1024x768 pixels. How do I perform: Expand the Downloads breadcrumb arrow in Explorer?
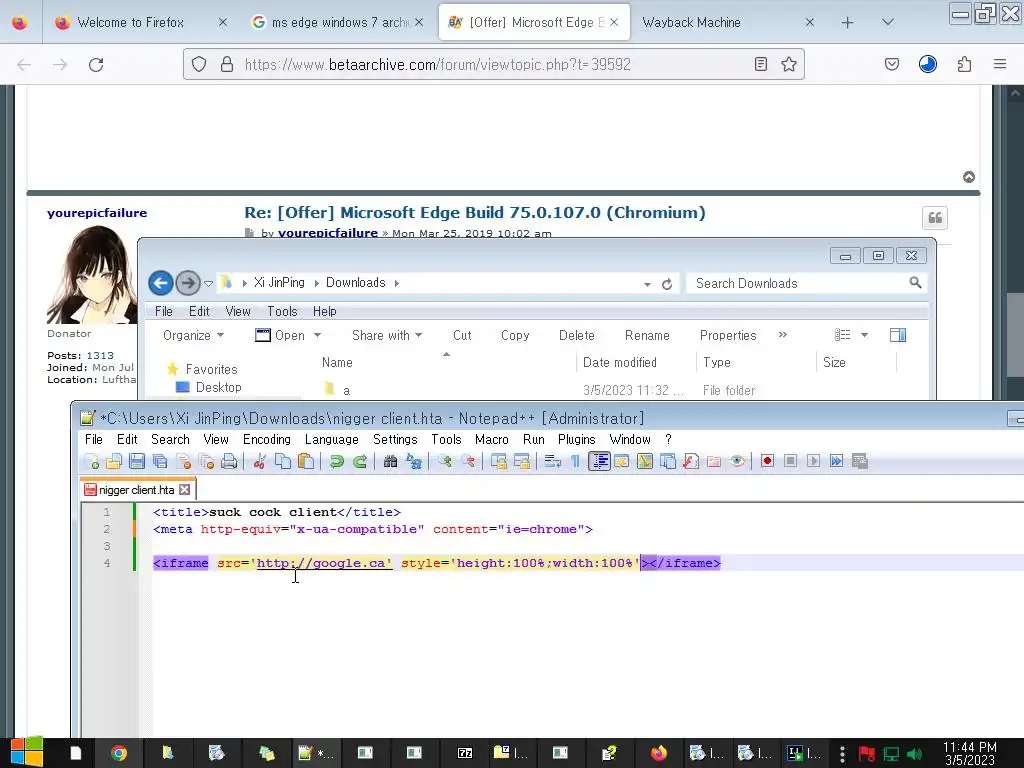click(x=396, y=283)
